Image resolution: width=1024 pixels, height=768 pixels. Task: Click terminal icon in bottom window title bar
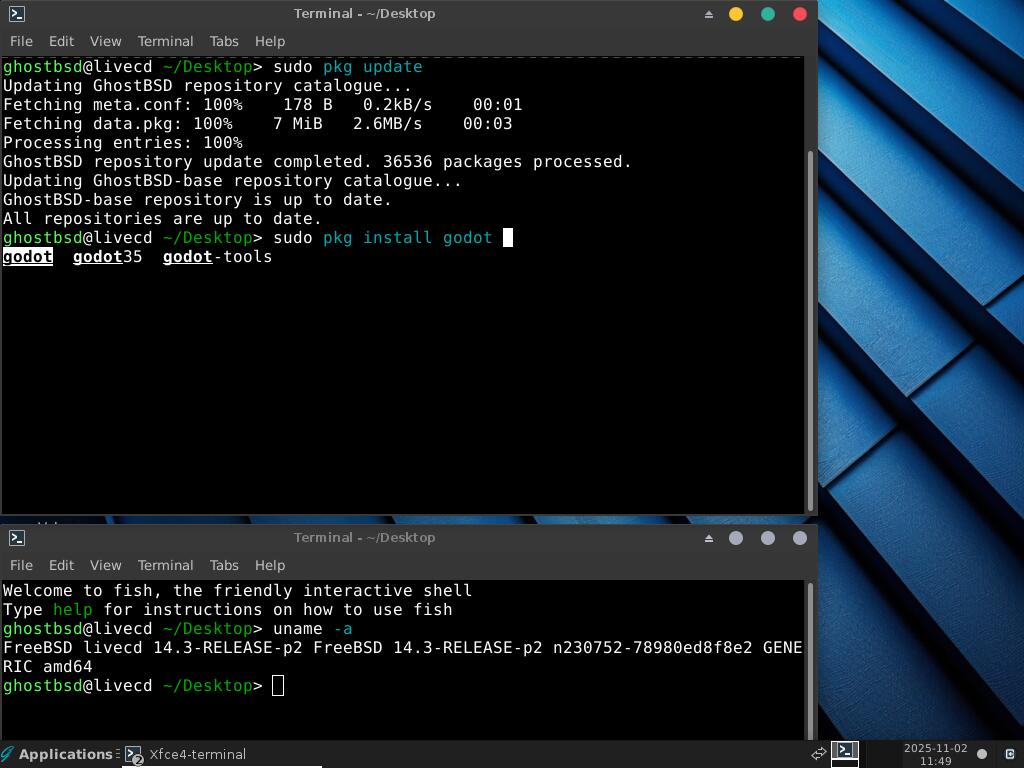[17, 537]
